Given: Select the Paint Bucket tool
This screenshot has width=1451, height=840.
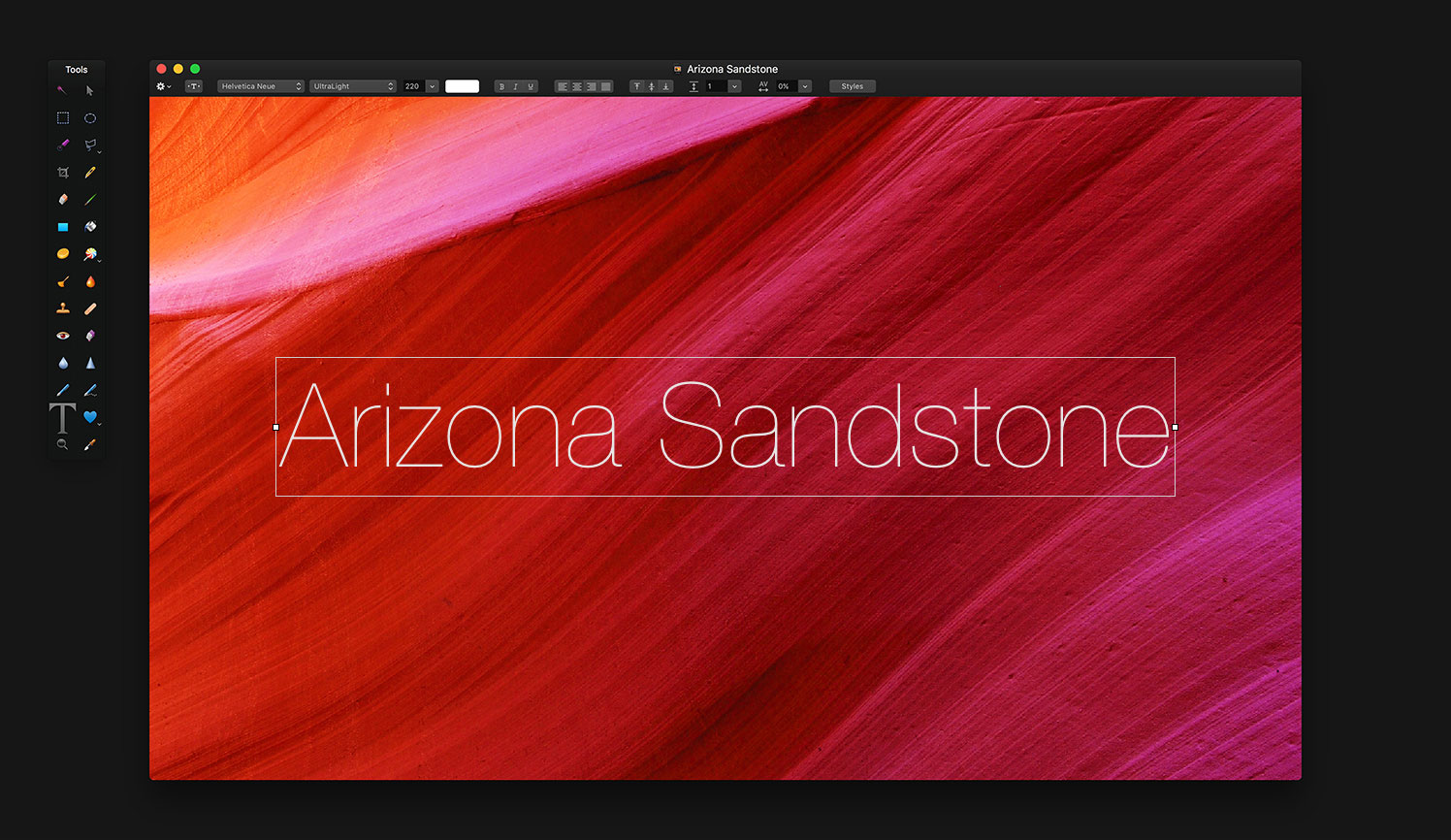Looking at the screenshot, I should [90, 226].
